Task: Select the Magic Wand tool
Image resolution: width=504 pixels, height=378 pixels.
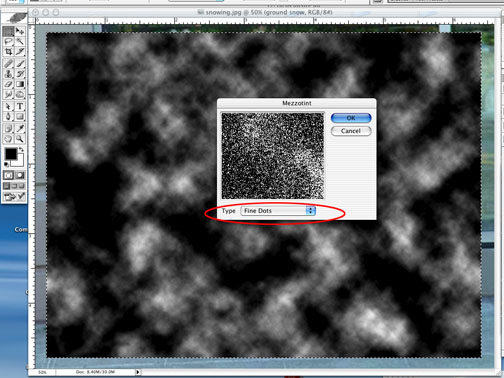Action: click(20, 42)
